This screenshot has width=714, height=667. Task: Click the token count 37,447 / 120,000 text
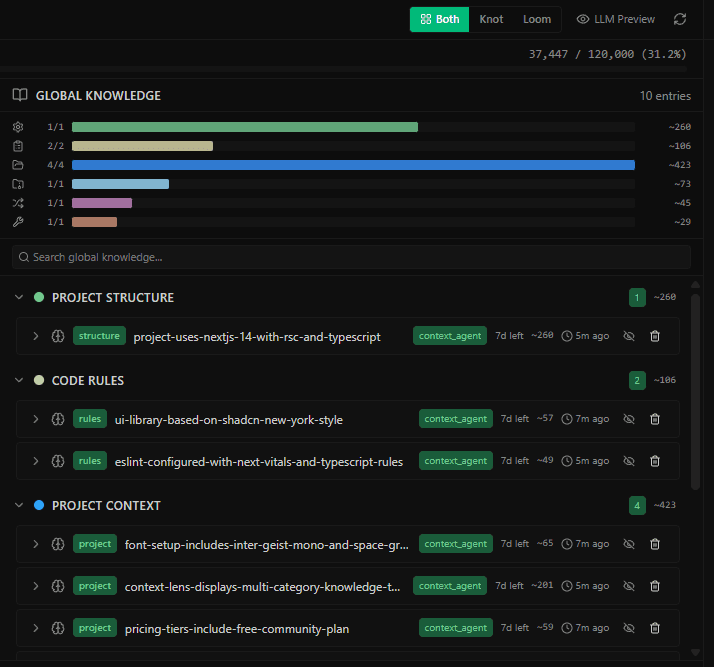(607, 54)
